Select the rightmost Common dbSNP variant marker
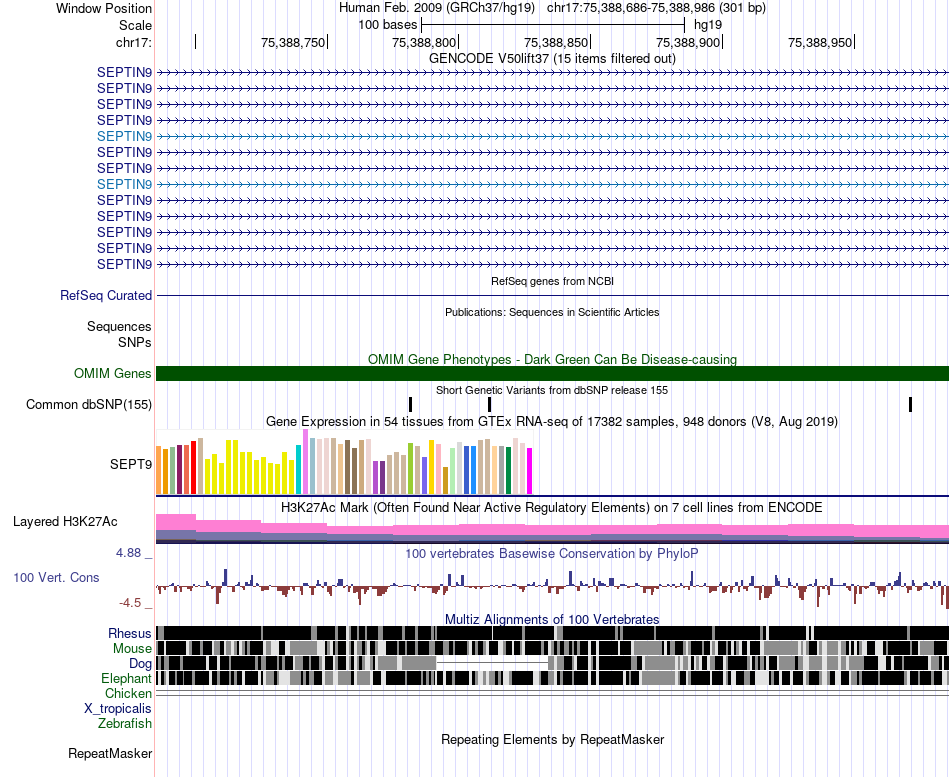Screen dimensions: 950x777 click(x=910, y=404)
